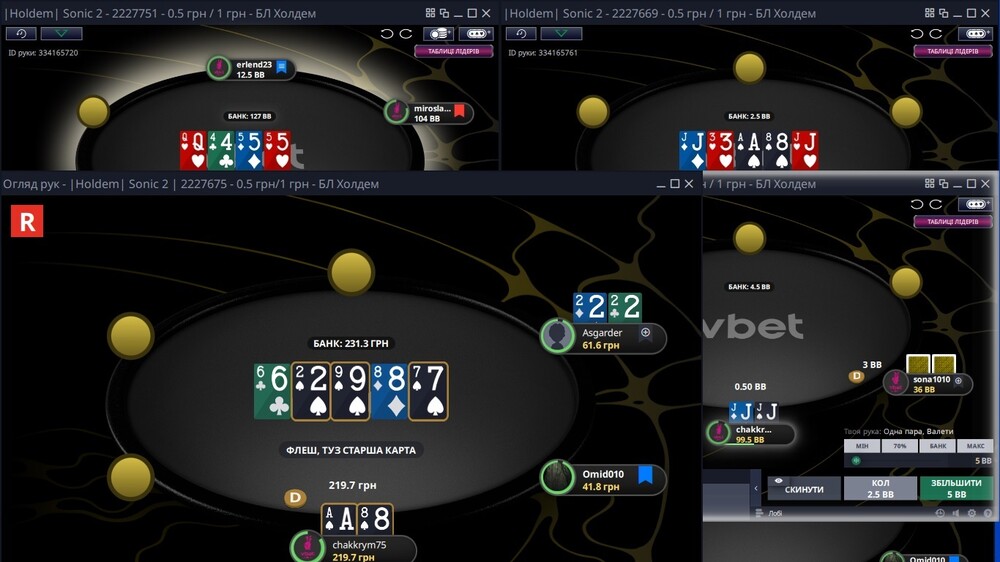Expand the green arrow dropdown in table 2227751
Image resolution: width=1000 pixels, height=562 pixels.
click(61, 33)
